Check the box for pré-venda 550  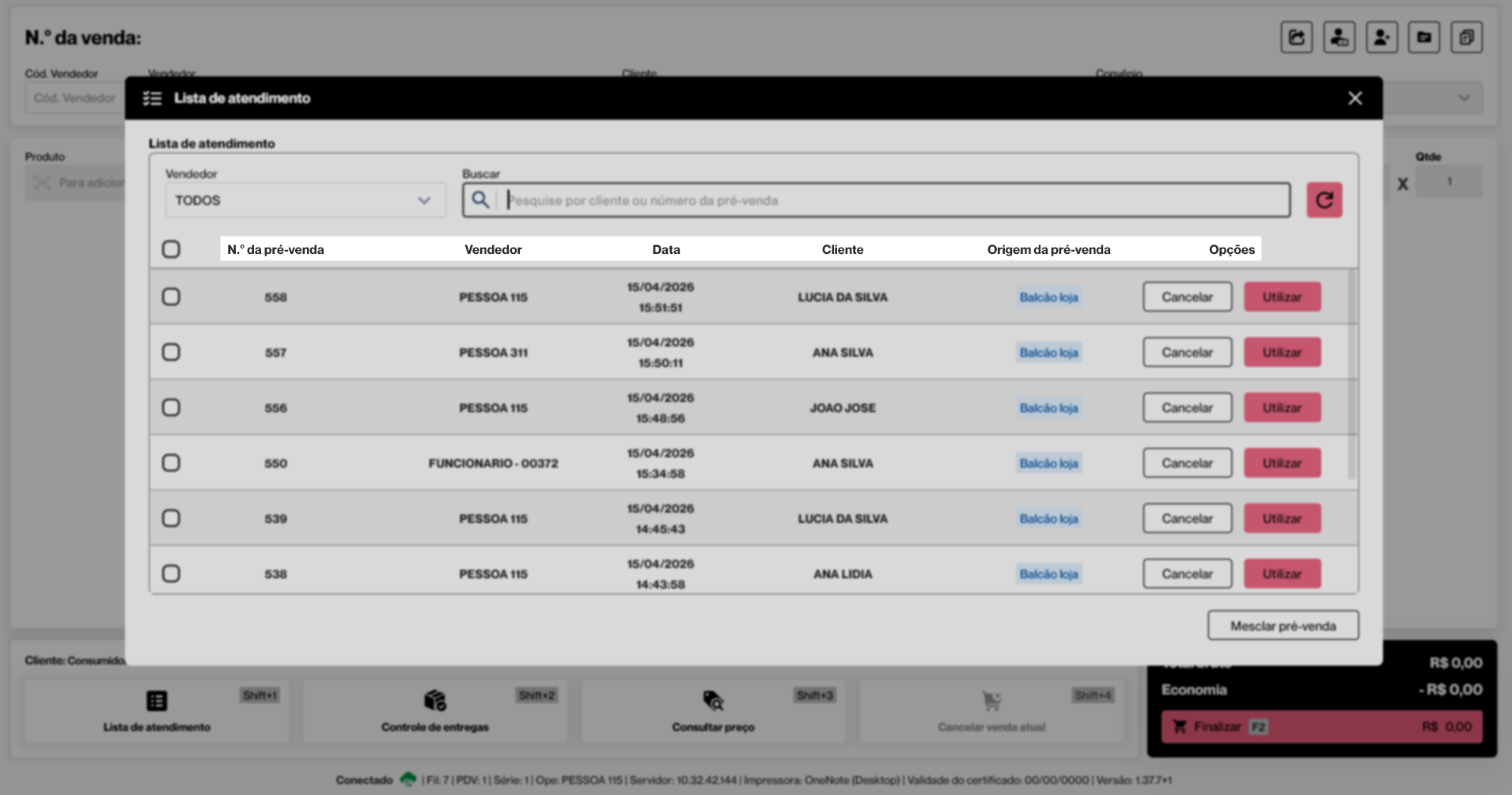tap(171, 463)
